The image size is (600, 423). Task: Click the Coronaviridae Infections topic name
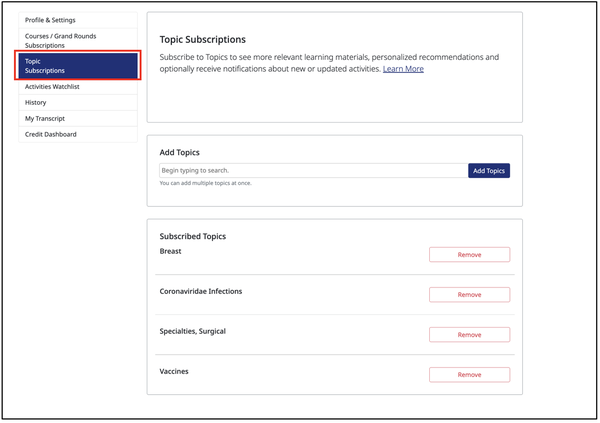tap(201, 291)
